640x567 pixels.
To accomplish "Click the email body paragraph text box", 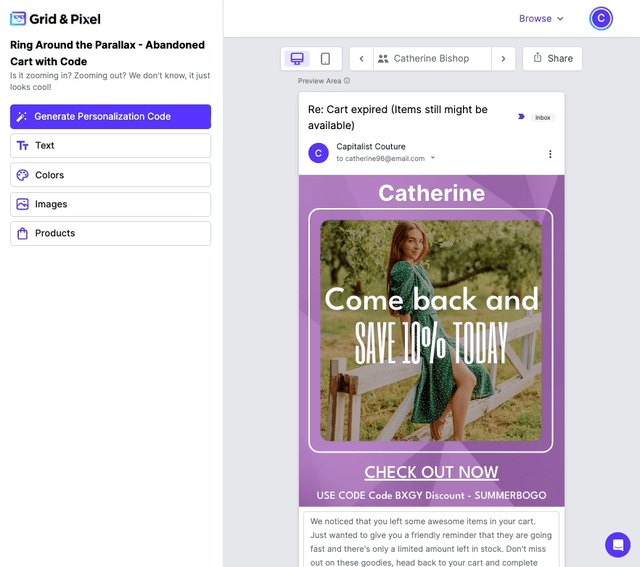I will (x=431, y=540).
